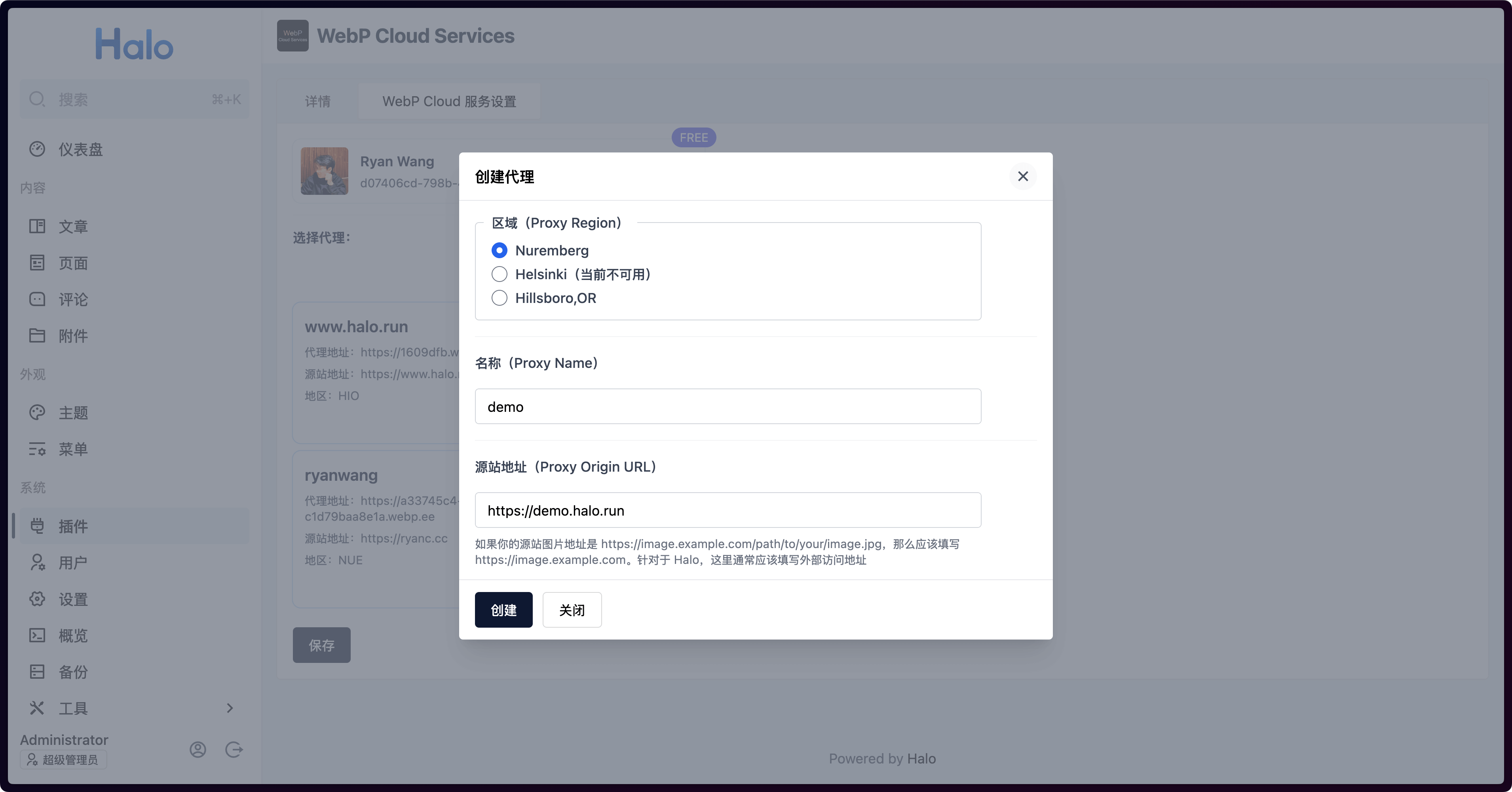The height and width of the screenshot is (792, 1512).
Task: Click the 保存 save button
Action: [322, 645]
